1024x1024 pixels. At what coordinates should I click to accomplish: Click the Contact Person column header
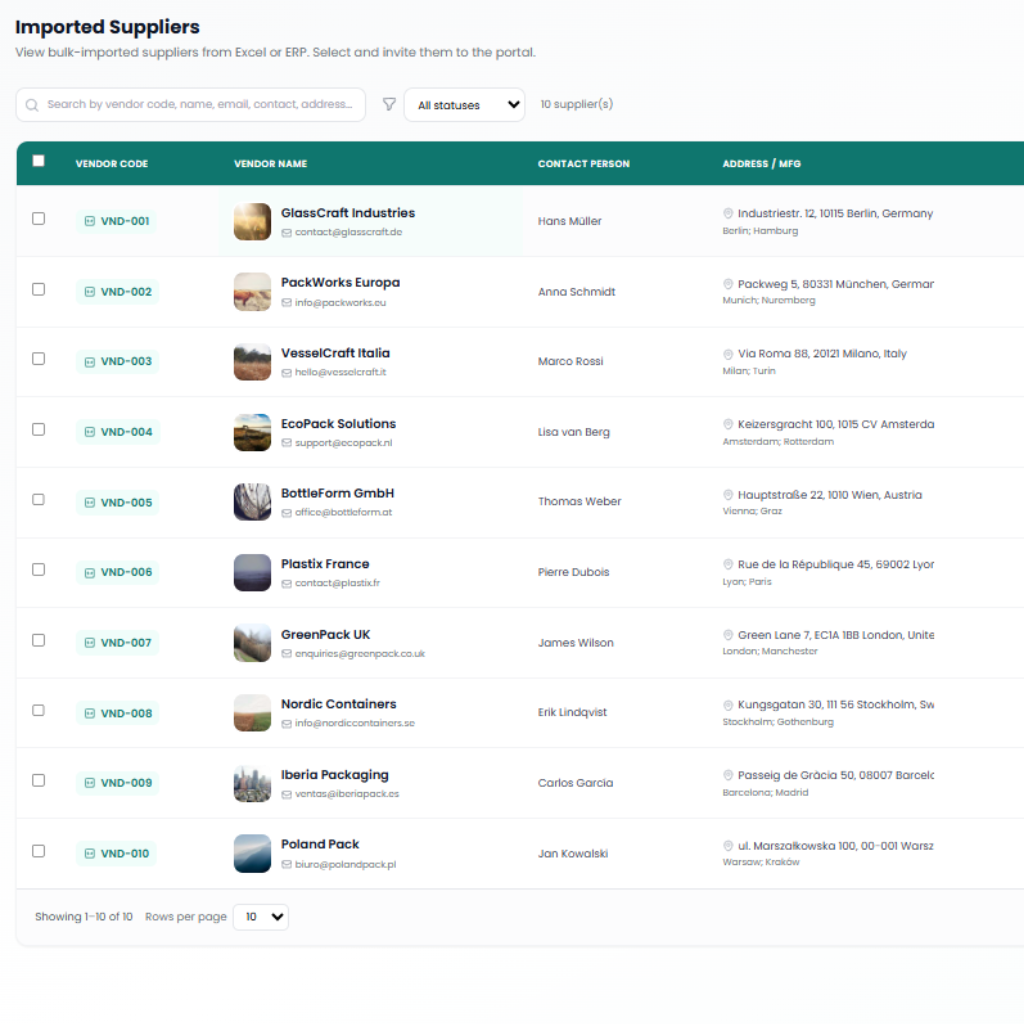(x=583, y=164)
